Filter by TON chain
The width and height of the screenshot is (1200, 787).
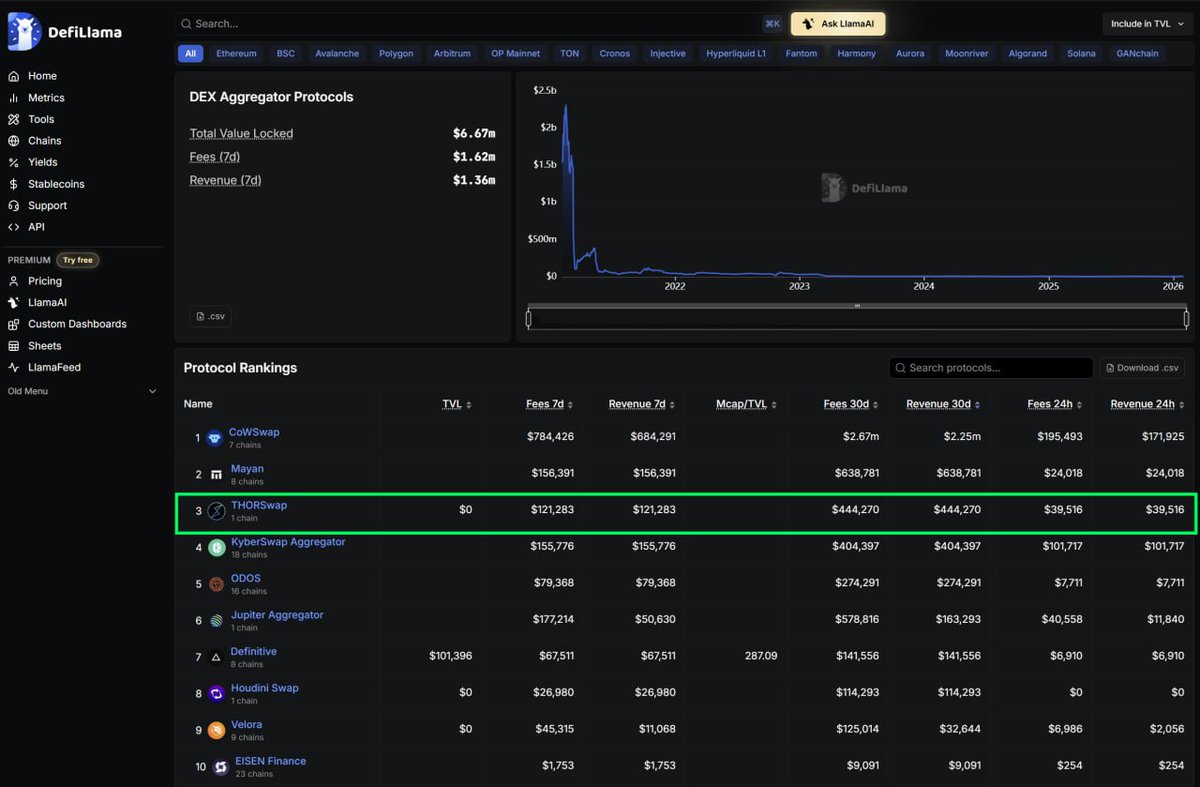[569, 53]
